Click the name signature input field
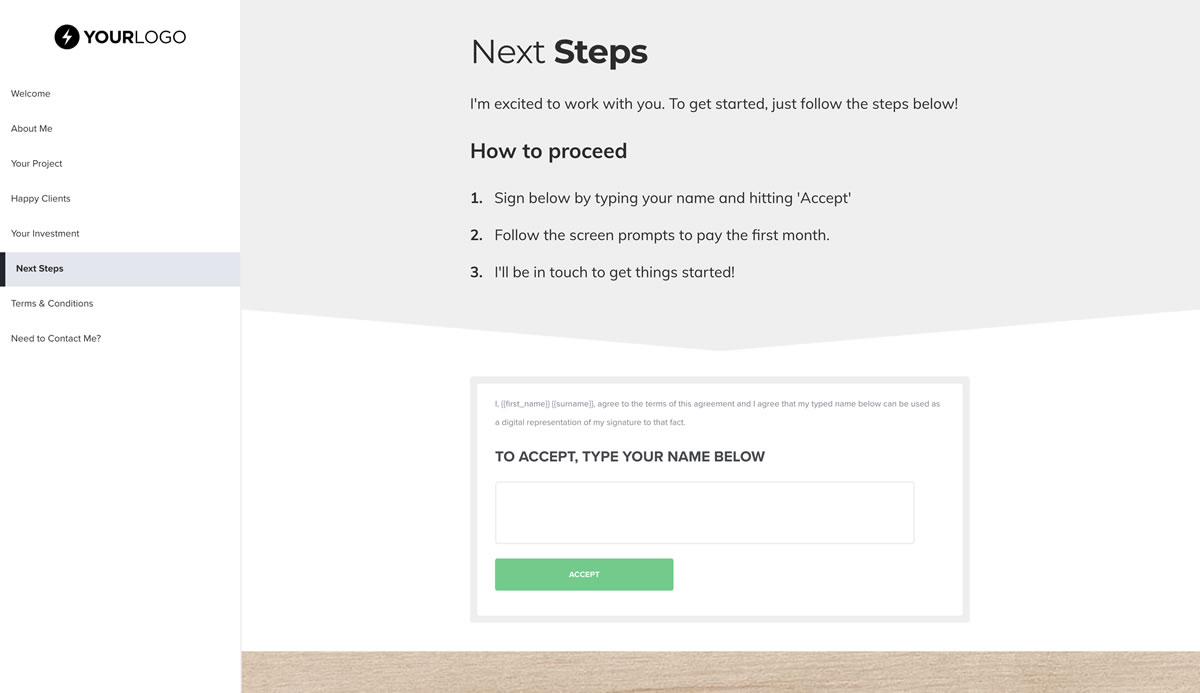The image size is (1200, 693). point(704,513)
